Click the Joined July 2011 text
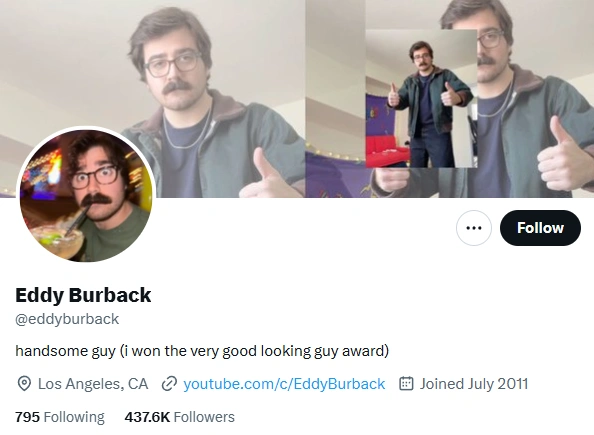Image resolution: width=594 pixels, height=435 pixels. [474, 384]
